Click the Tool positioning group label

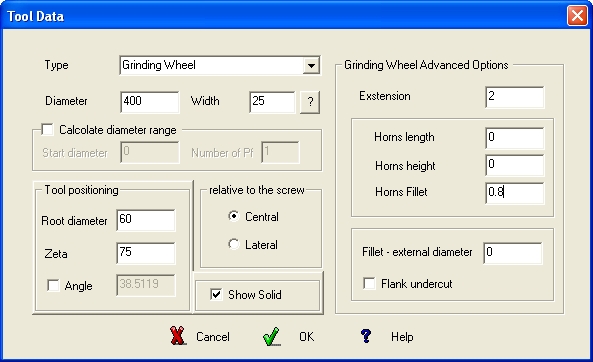point(81,190)
